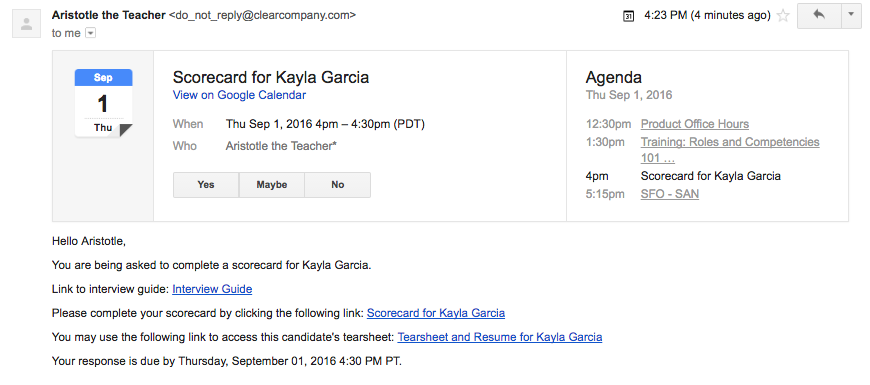Image resolution: width=870 pixels, height=385 pixels.
Task: Click the calendar event icon near timestamp
Action: click(628, 16)
